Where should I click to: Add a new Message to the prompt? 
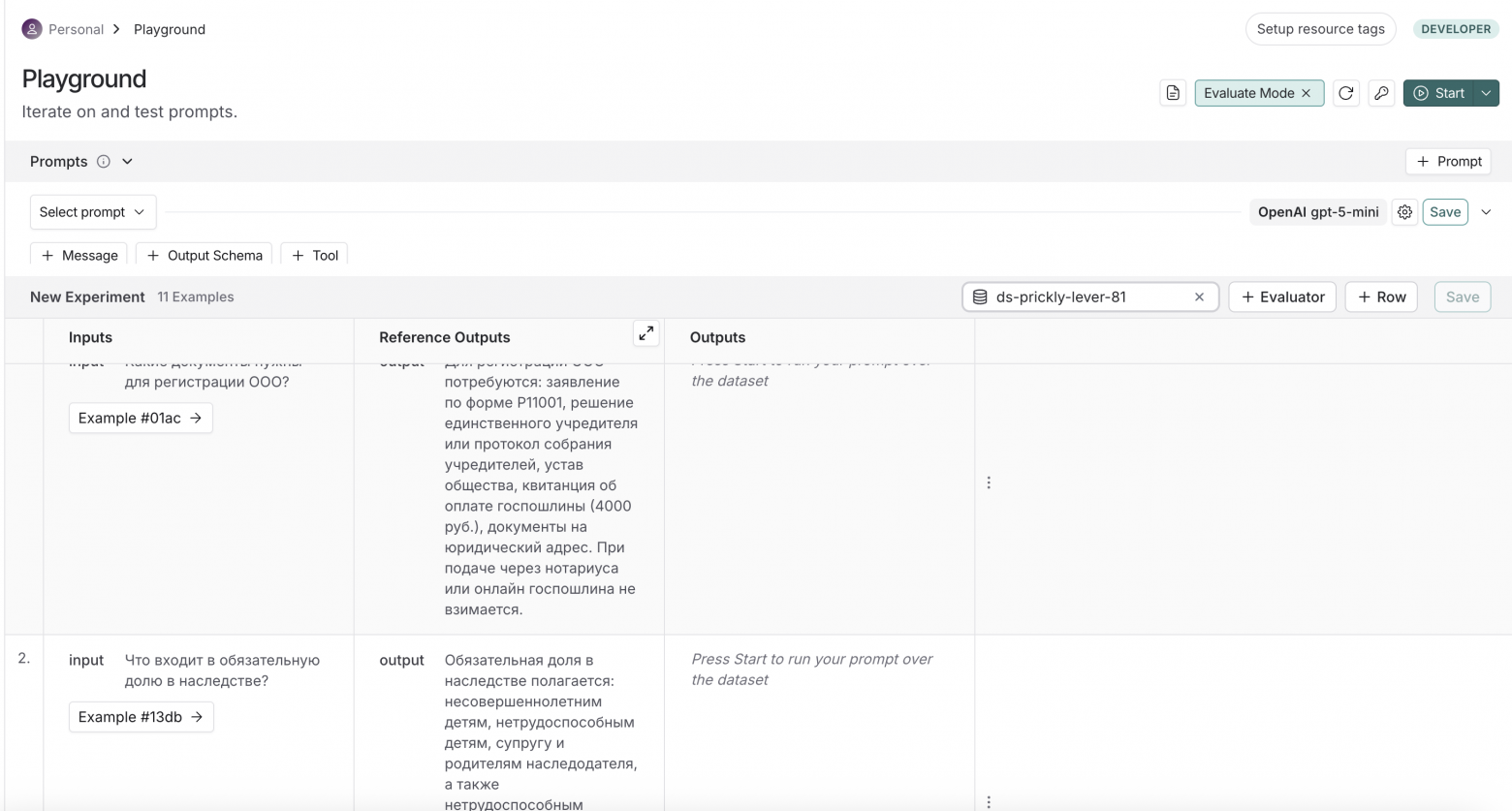[80, 256]
